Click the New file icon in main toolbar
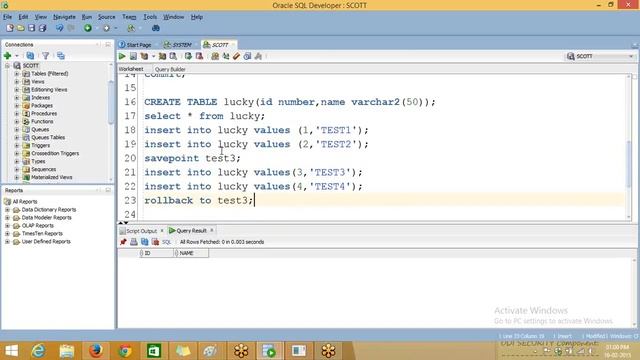Screen dimensions: 640x360 (x=10, y=28)
